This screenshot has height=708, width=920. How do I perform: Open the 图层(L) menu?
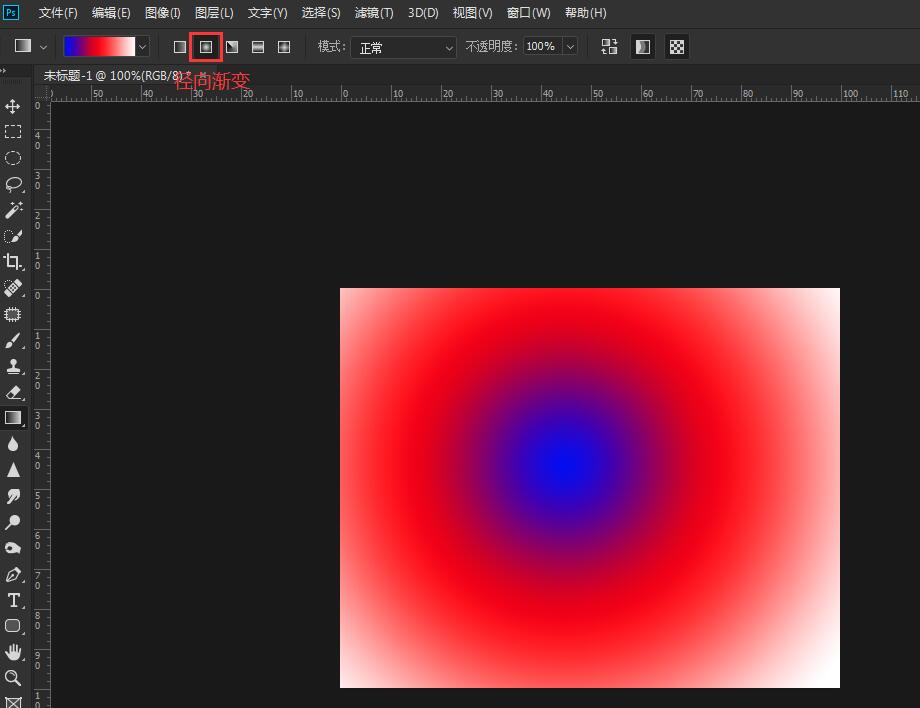click(x=214, y=13)
